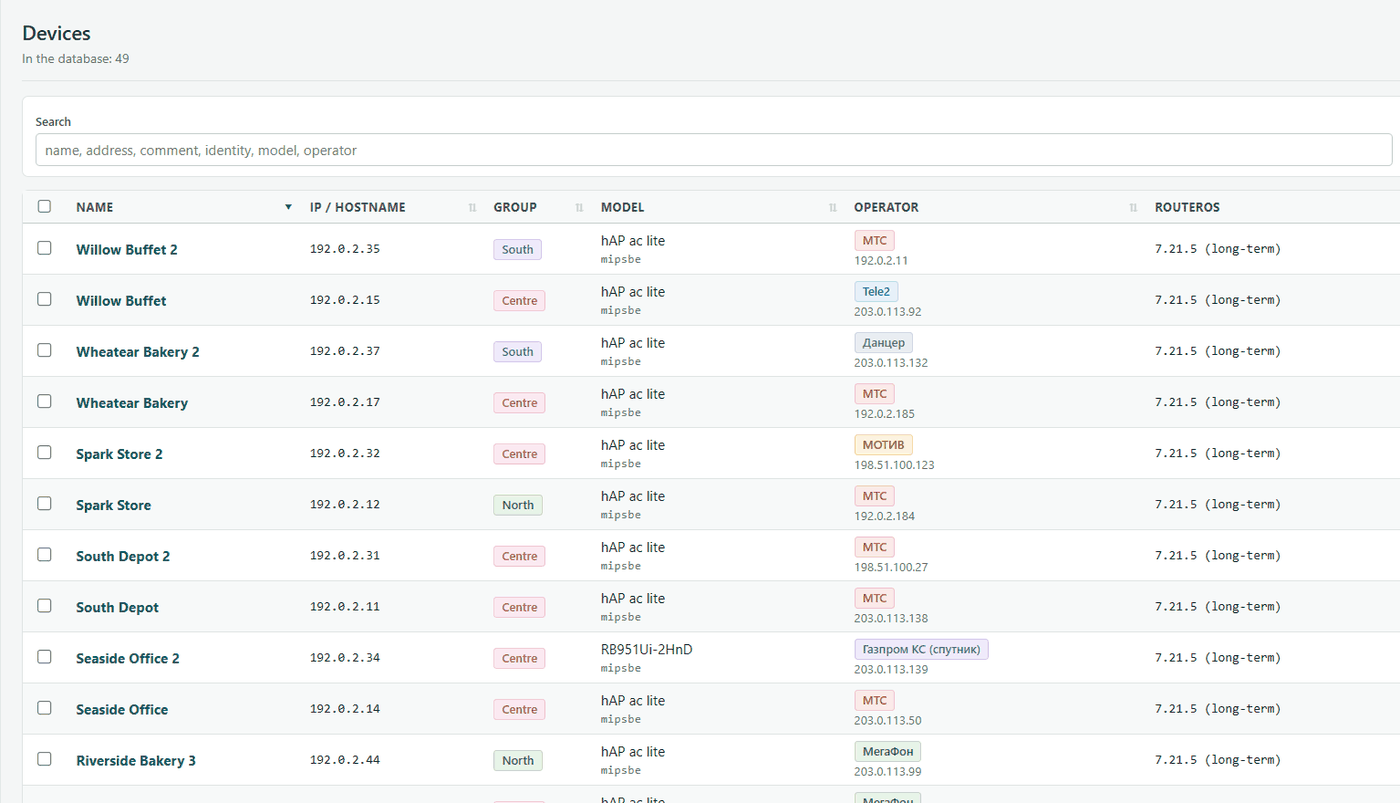This screenshot has width=1400, height=803.
Task: Toggle the select-all checkbox in table header
Action: (x=44, y=207)
